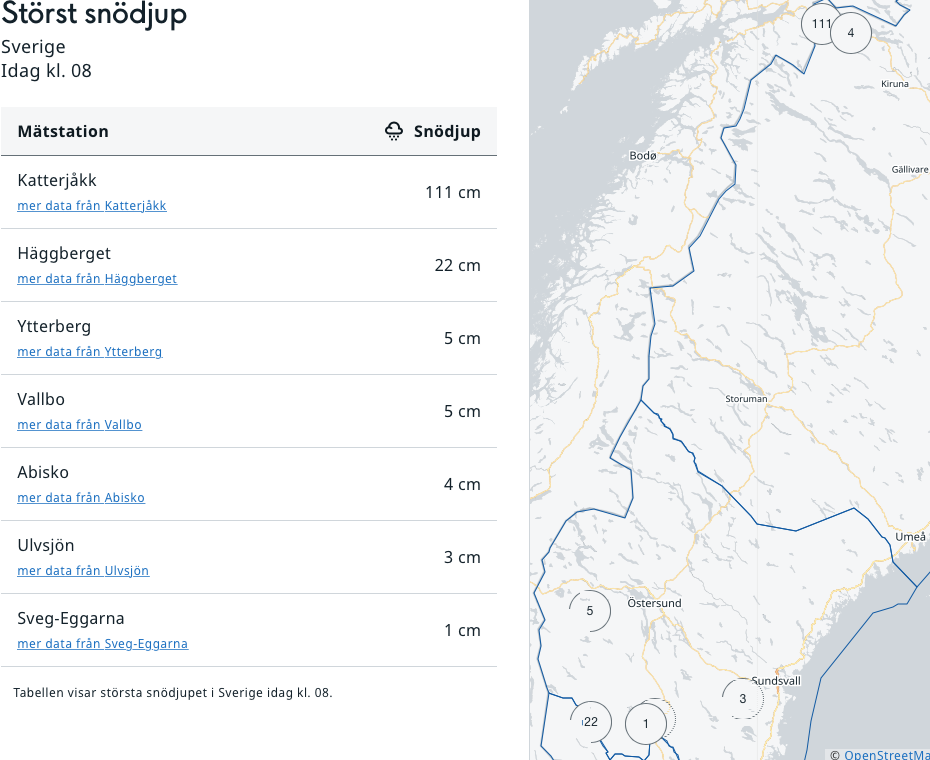Click the Mätstation column header

(63, 131)
